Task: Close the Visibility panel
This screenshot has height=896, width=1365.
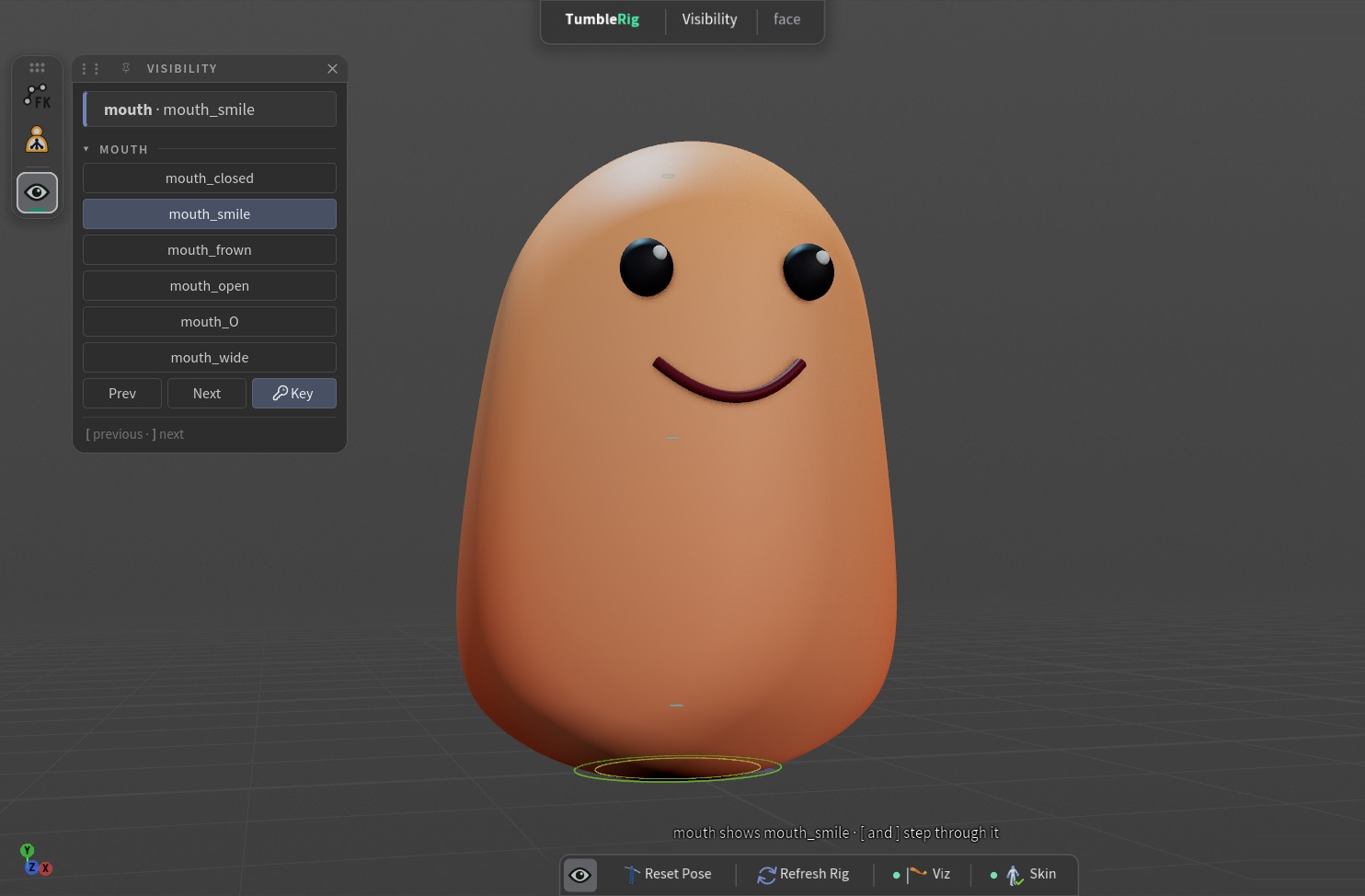Action: click(x=332, y=69)
